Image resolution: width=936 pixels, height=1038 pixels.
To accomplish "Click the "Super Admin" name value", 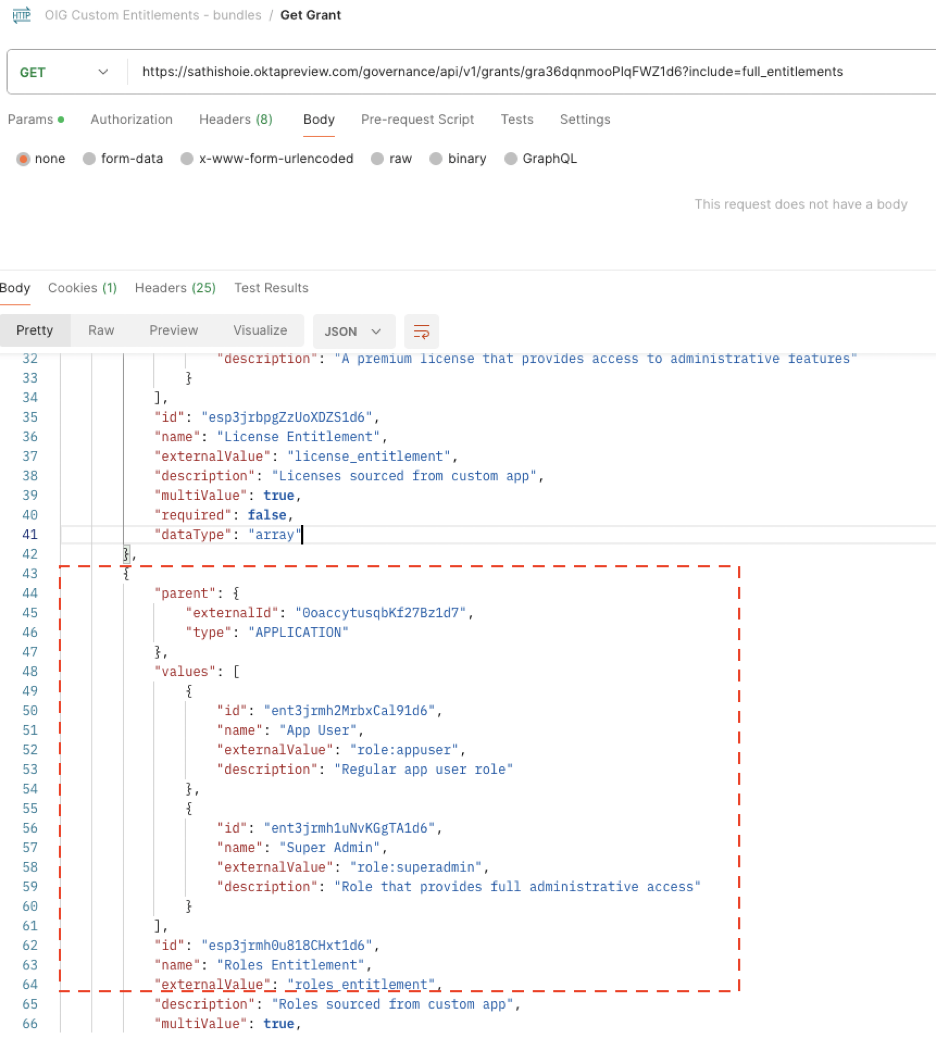I will click(x=330, y=848).
